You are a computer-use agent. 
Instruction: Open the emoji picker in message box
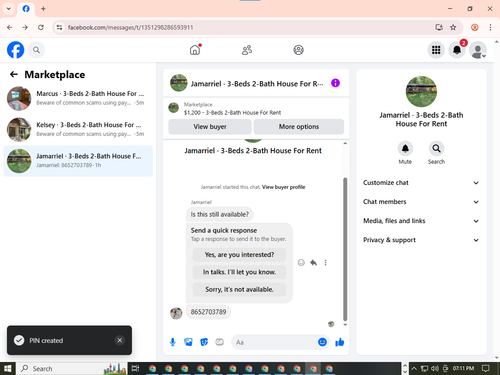click(322, 342)
